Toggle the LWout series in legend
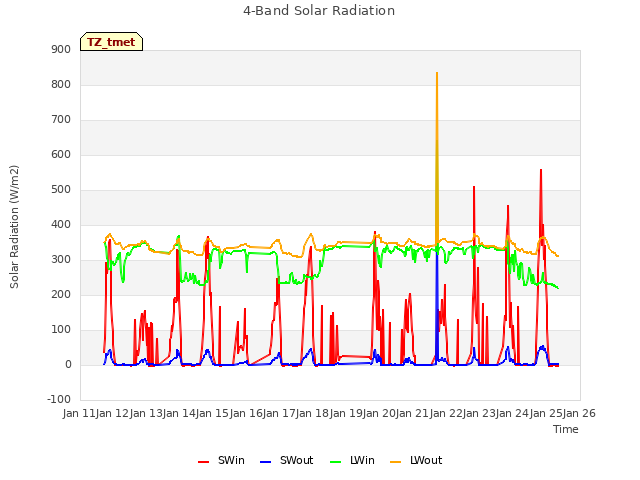Image resolution: width=640 pixels, height=480 pixels. tap(416, 460)
